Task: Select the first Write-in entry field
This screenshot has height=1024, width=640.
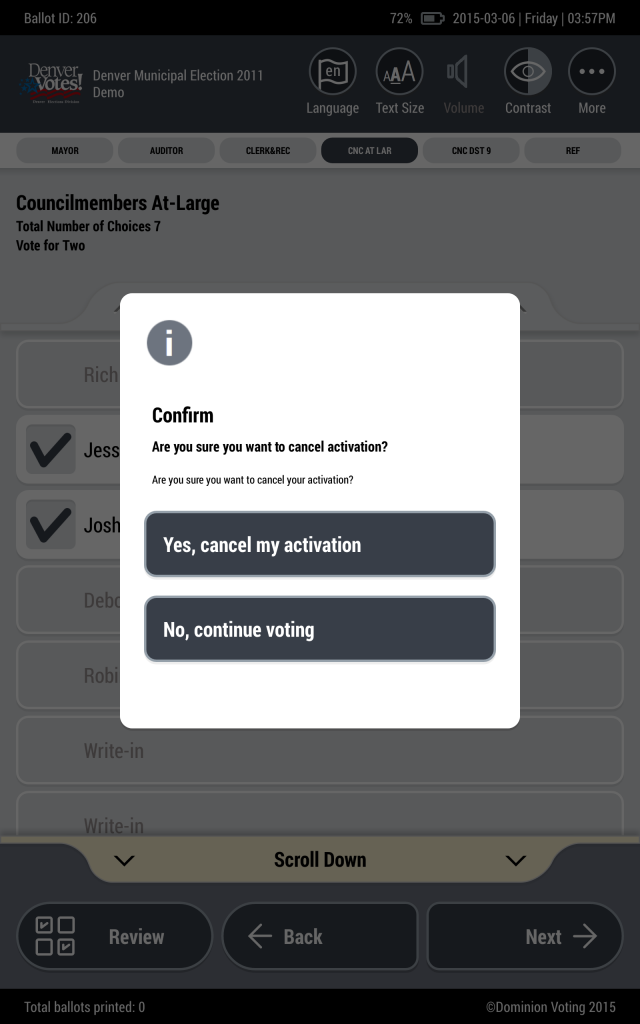Action: click(x=320, y=750)
